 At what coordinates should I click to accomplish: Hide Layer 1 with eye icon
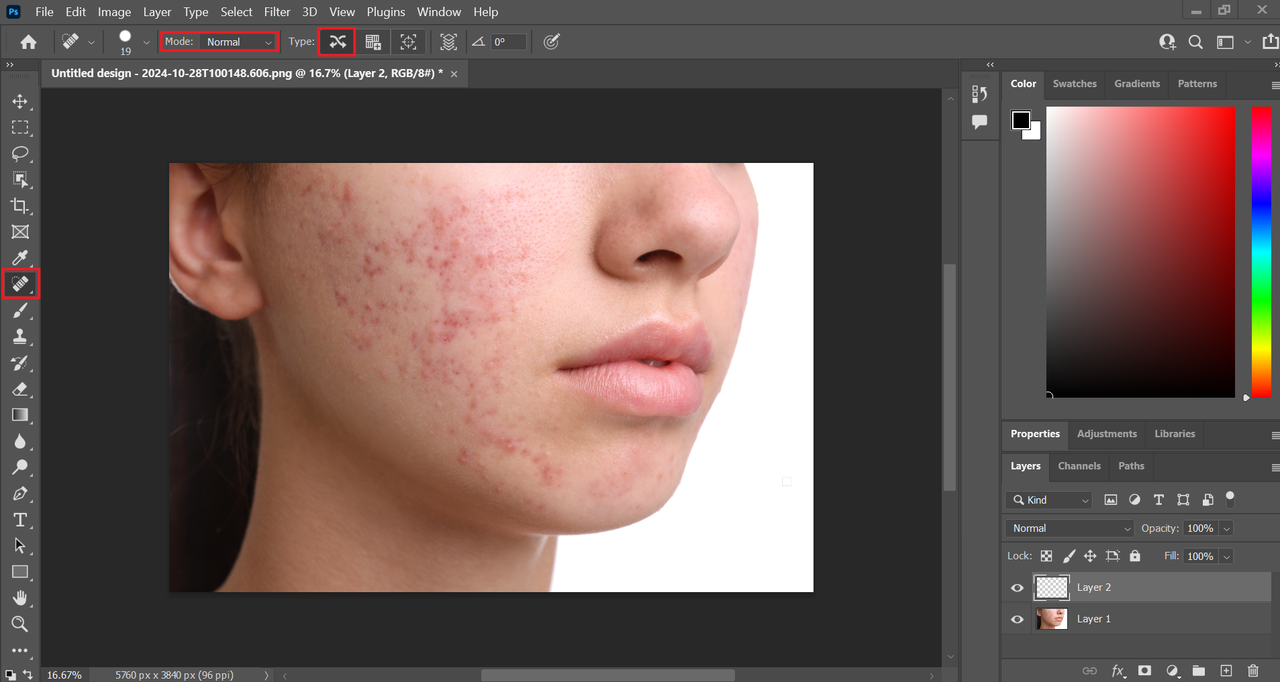point(1017,619)
